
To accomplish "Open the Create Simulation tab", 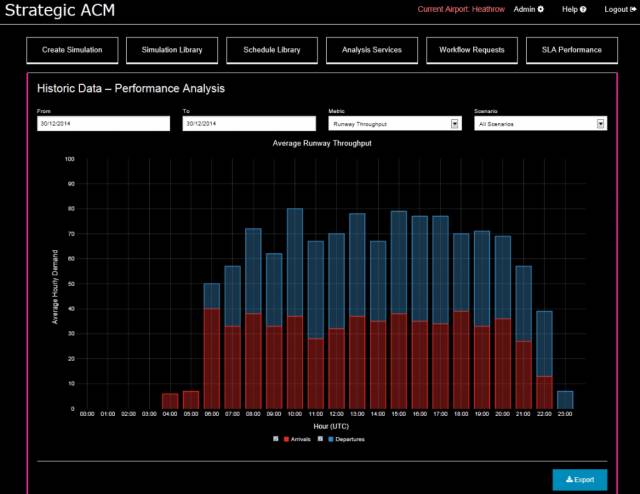I will 72,50.
